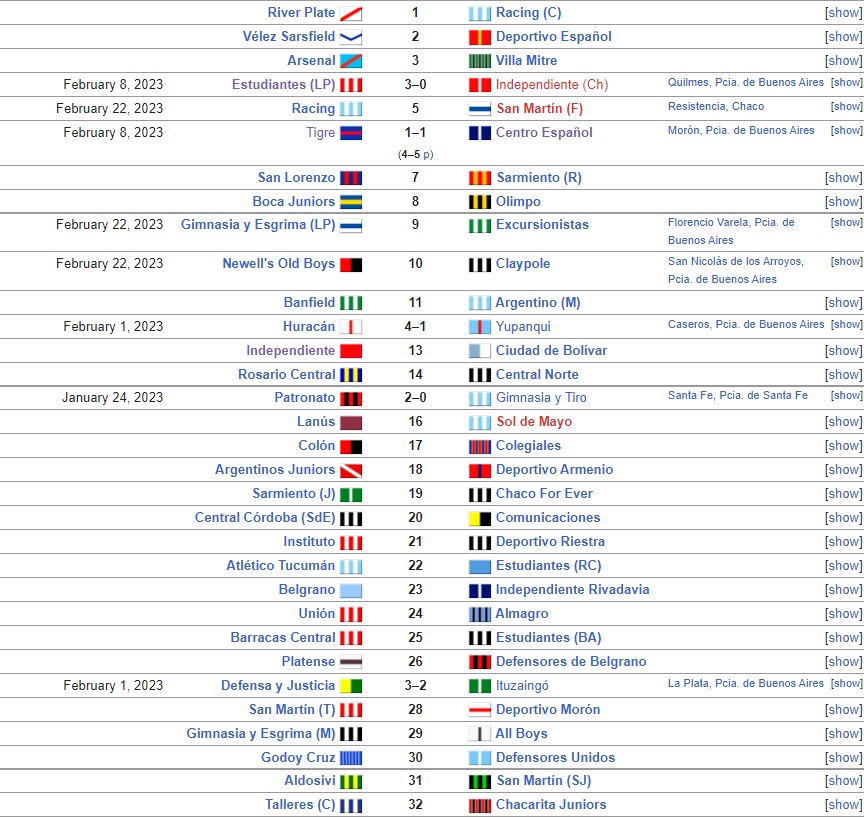864x817 pixels.
Task: Open the San Lorenzo team link
Action: (x=296, y=177)
